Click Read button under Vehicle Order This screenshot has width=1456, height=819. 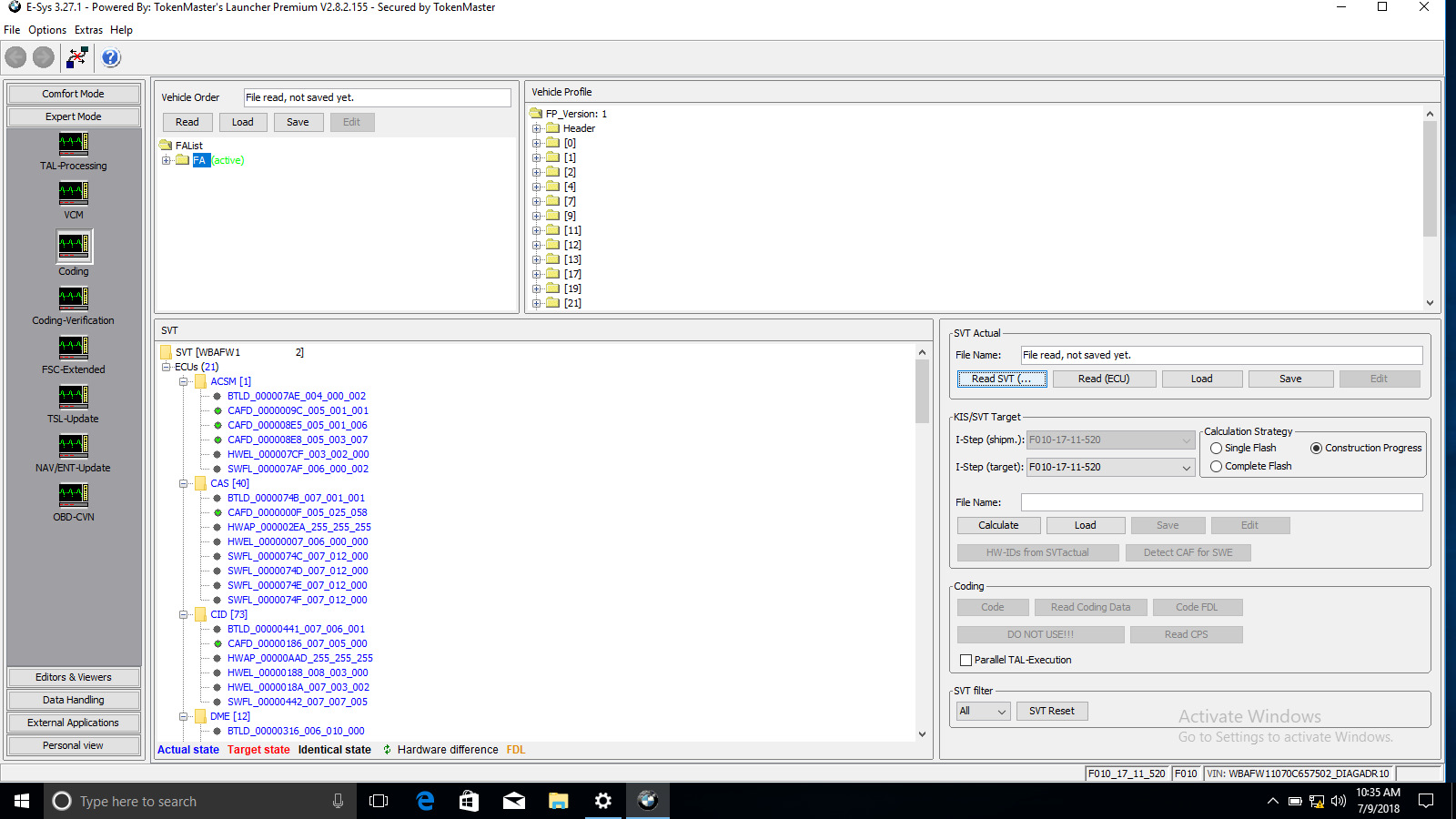coord(187,122)
